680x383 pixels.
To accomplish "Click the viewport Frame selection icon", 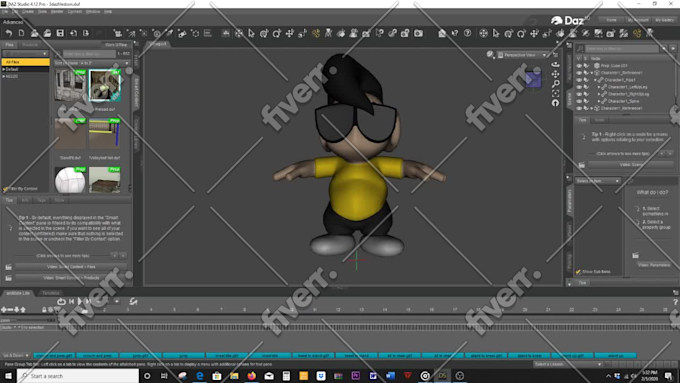I will point(555,93).
